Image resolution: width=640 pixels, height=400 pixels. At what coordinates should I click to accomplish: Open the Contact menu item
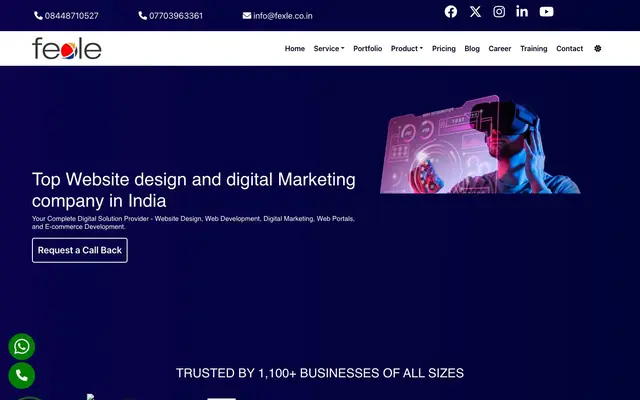569,49
